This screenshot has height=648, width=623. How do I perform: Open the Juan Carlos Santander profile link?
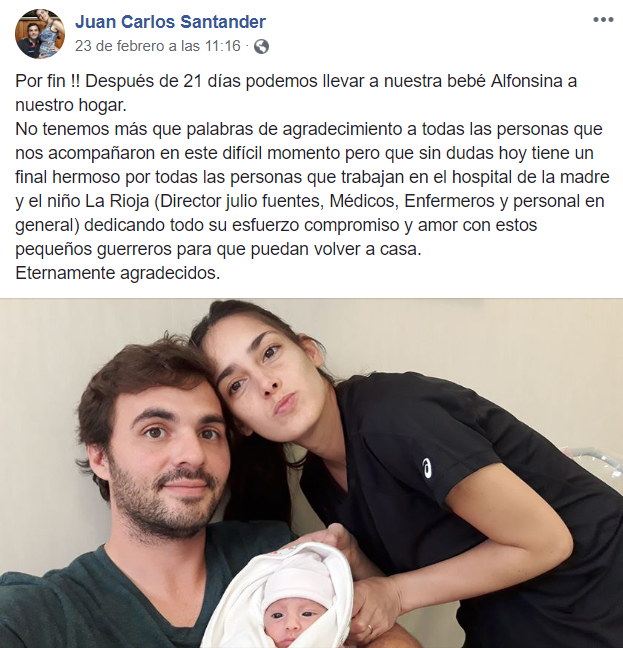(x=170, y=21)
